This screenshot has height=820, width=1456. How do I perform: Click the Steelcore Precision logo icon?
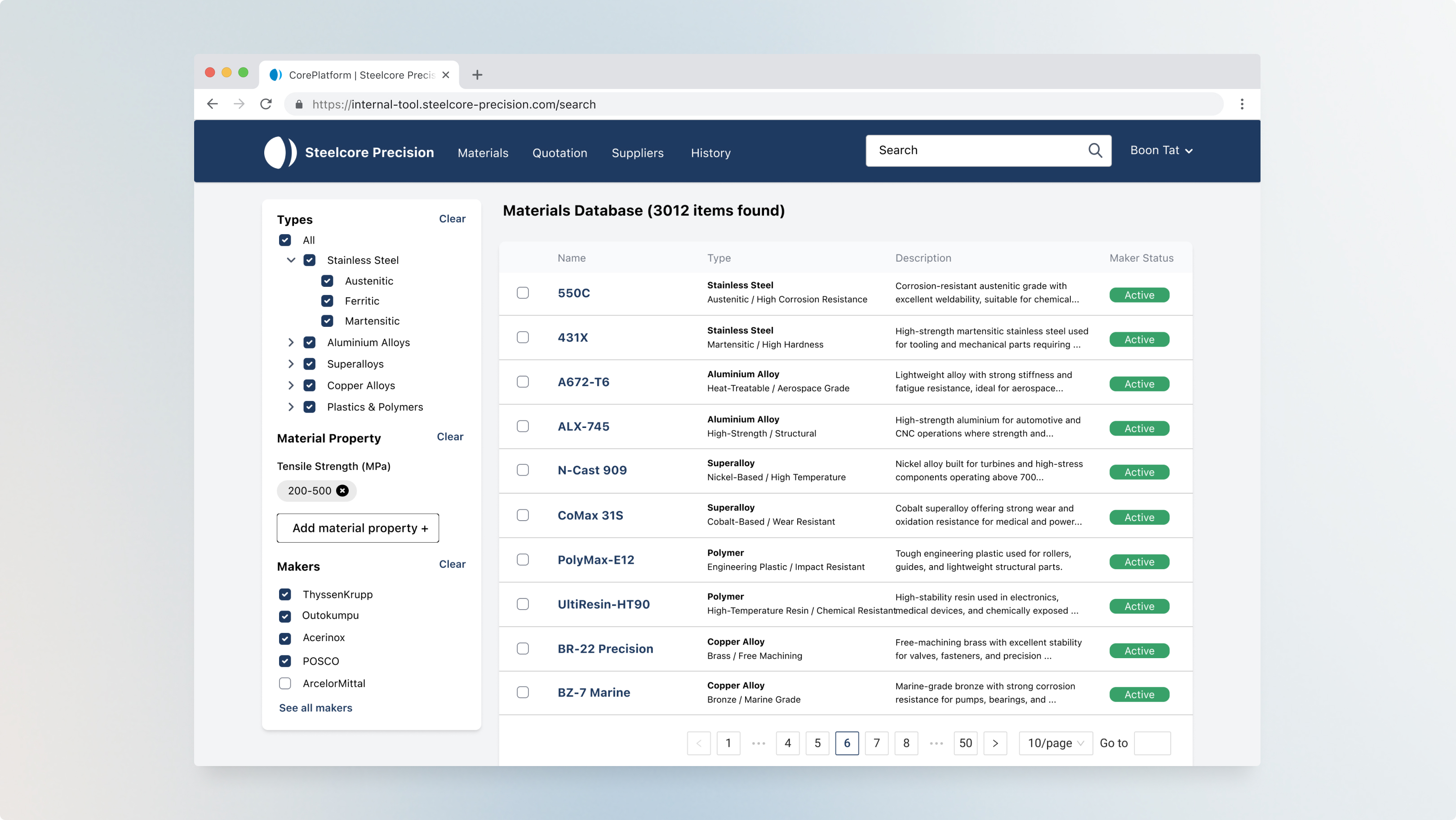pyautogui.click(x=280, y=152)
